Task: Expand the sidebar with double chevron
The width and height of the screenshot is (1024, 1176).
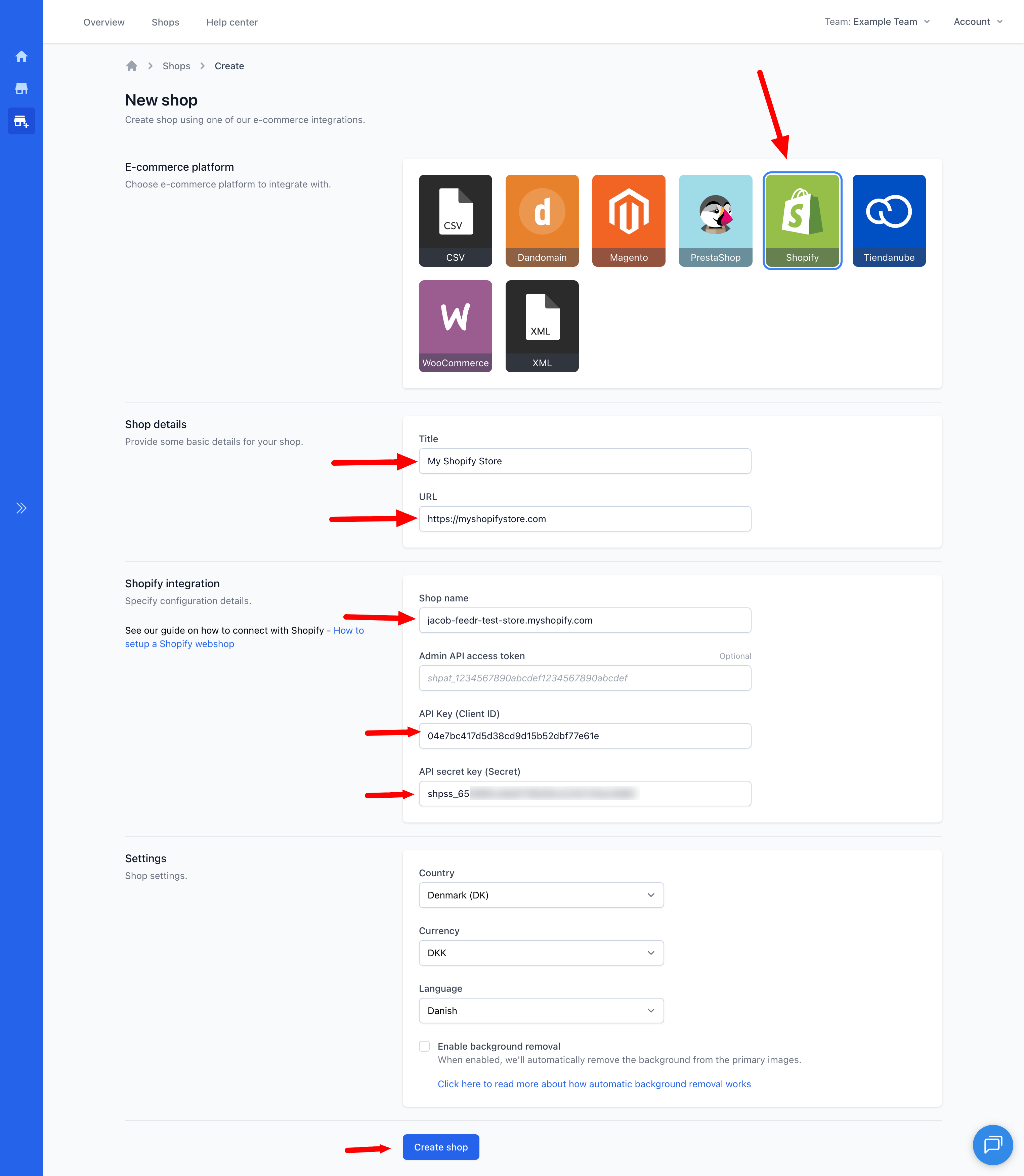Action: [x=21, y=508]
